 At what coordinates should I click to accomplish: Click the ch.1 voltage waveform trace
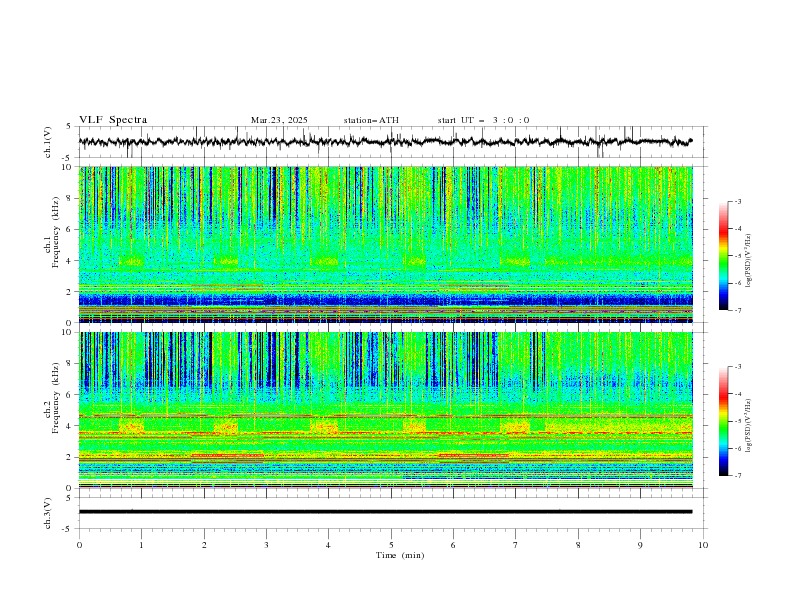click(x=385, y=142)
